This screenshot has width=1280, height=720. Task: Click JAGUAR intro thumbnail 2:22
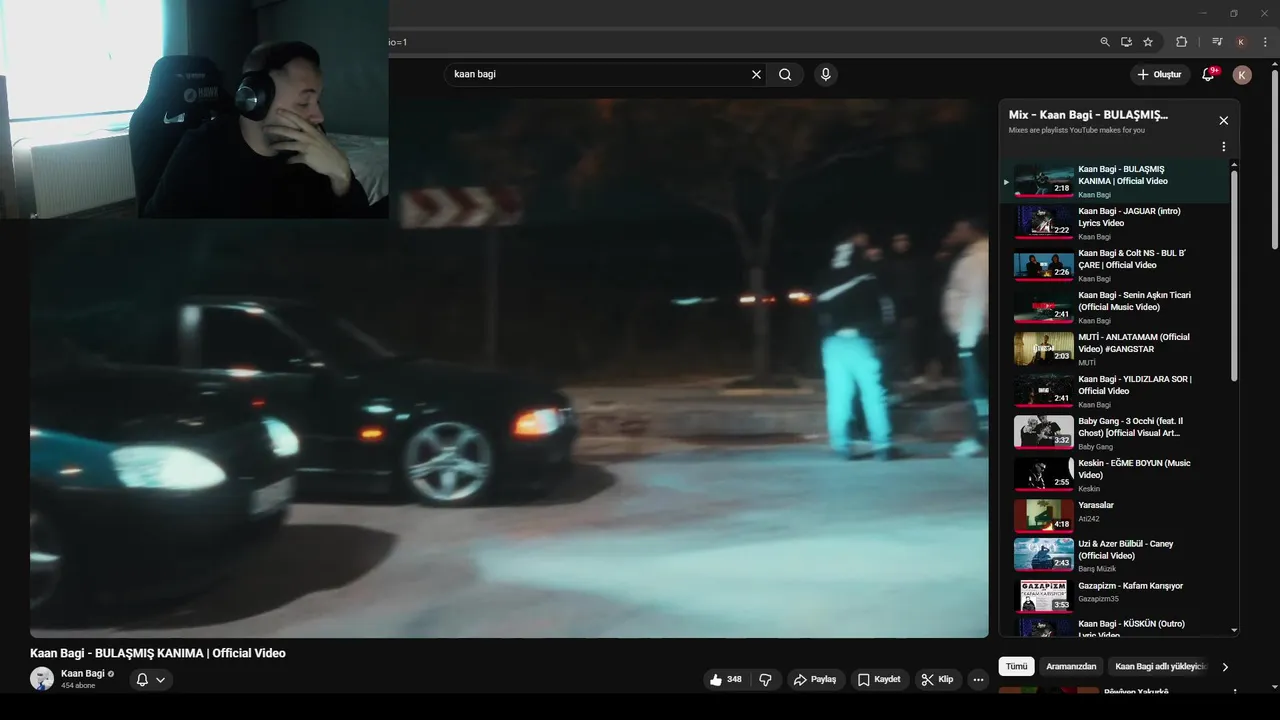click(x=1043, y=223)
